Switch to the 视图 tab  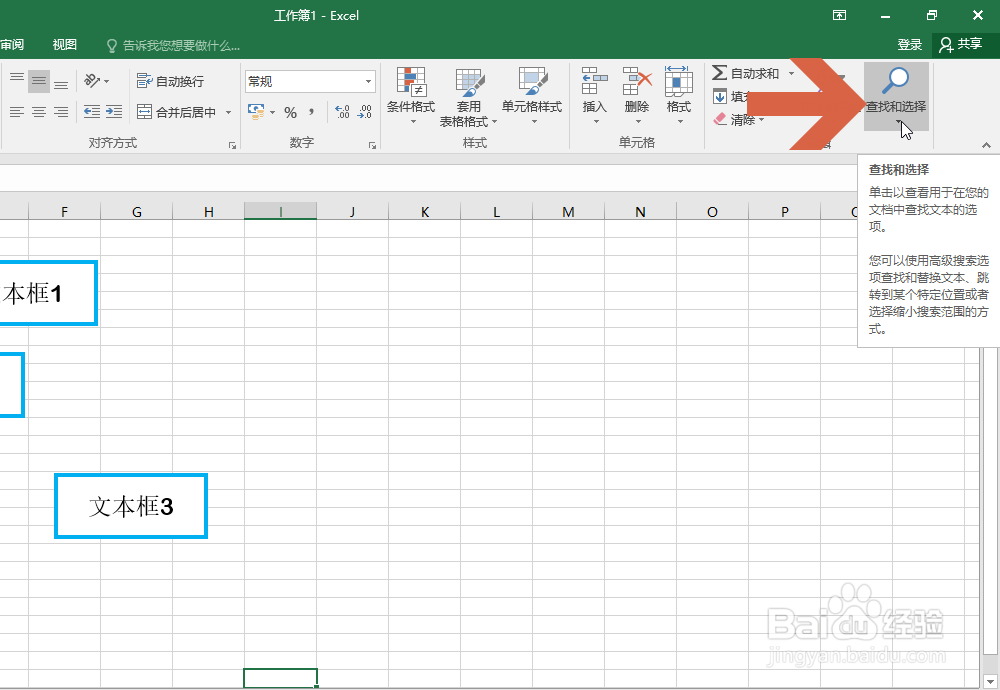[x=64, y=45]
